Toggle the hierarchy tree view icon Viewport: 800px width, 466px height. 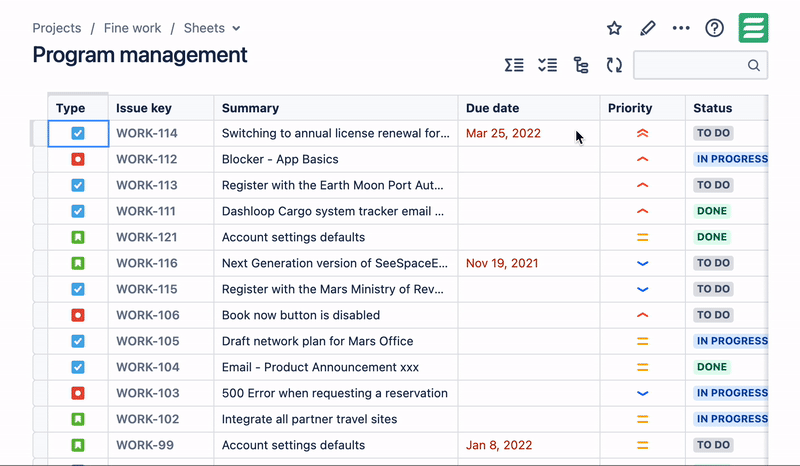tap(581, 65)
